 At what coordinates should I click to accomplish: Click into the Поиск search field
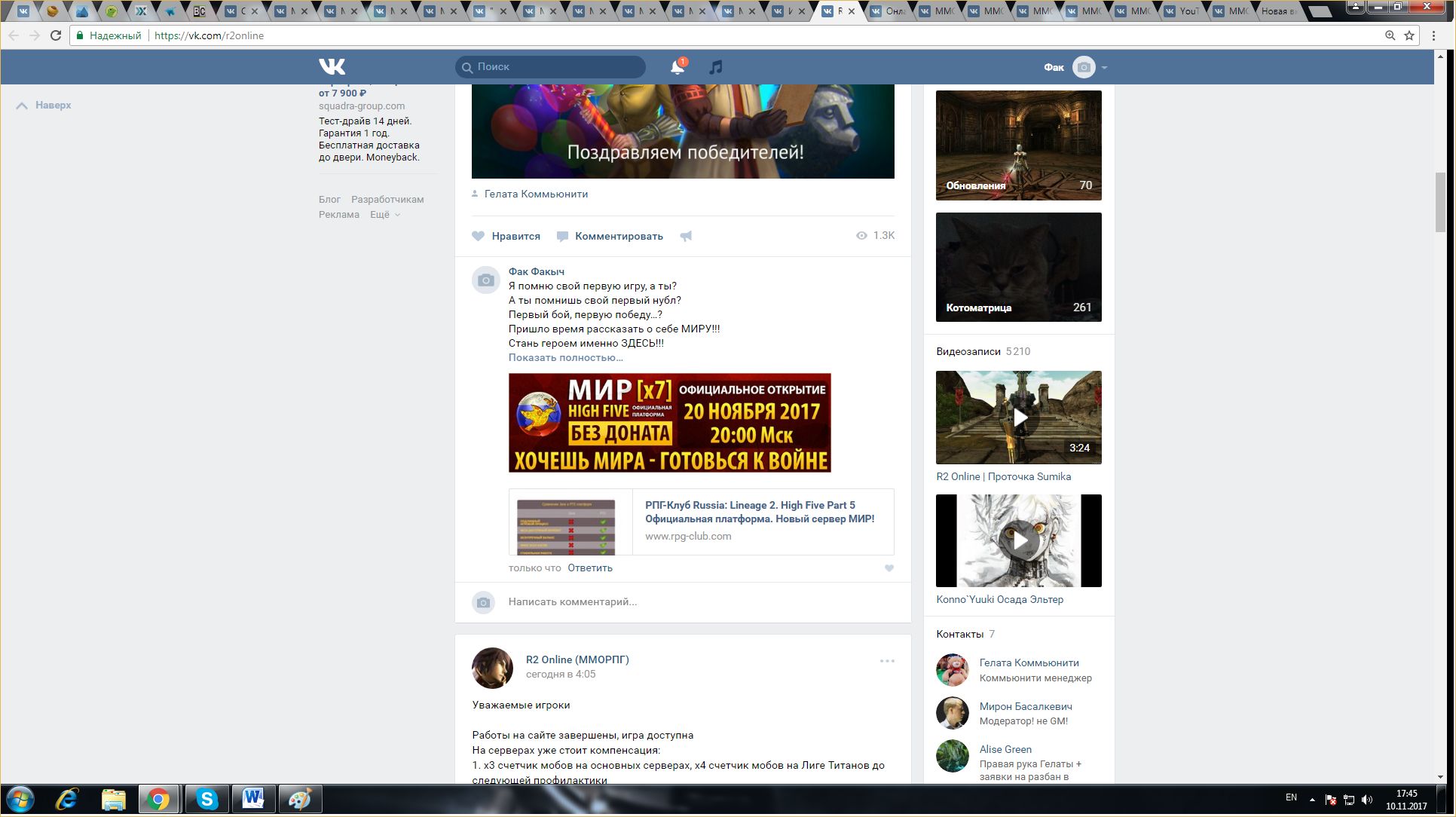[550, 67]
